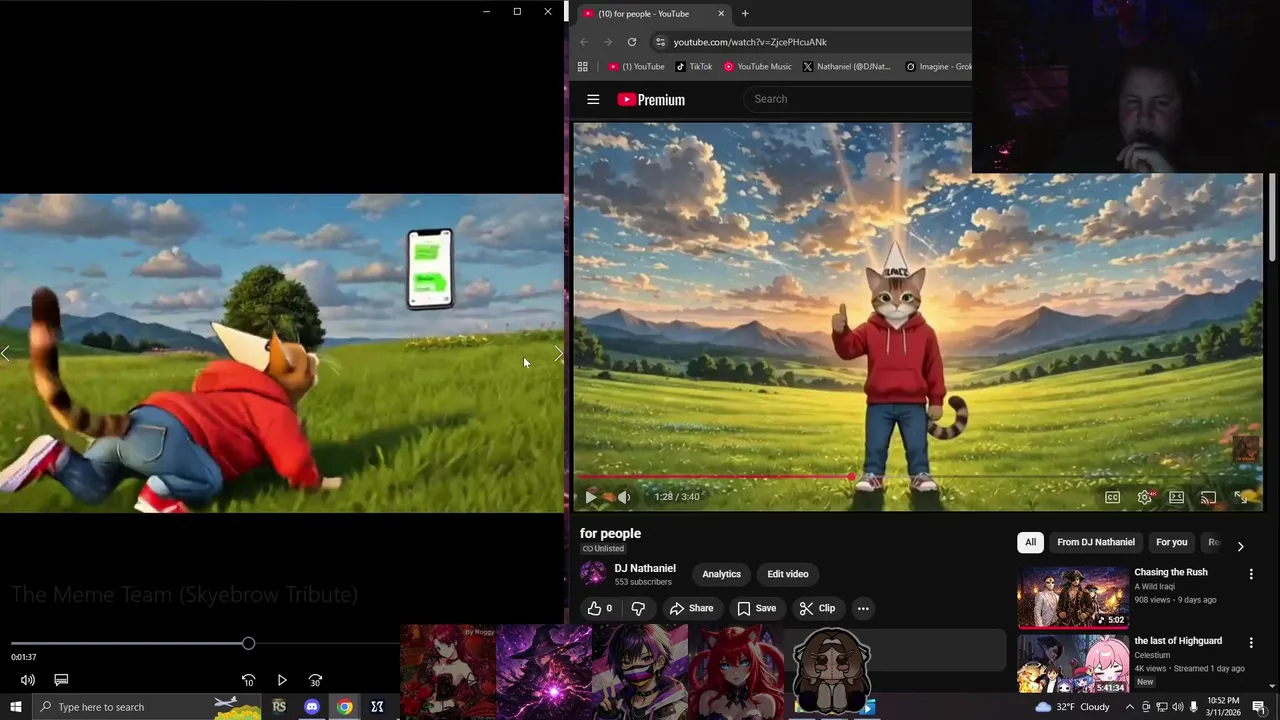The image size is (1280, 720).
Task: Enter YouTube fullscreen mode
Action: pyautogui.click(x=1241, y=497)
